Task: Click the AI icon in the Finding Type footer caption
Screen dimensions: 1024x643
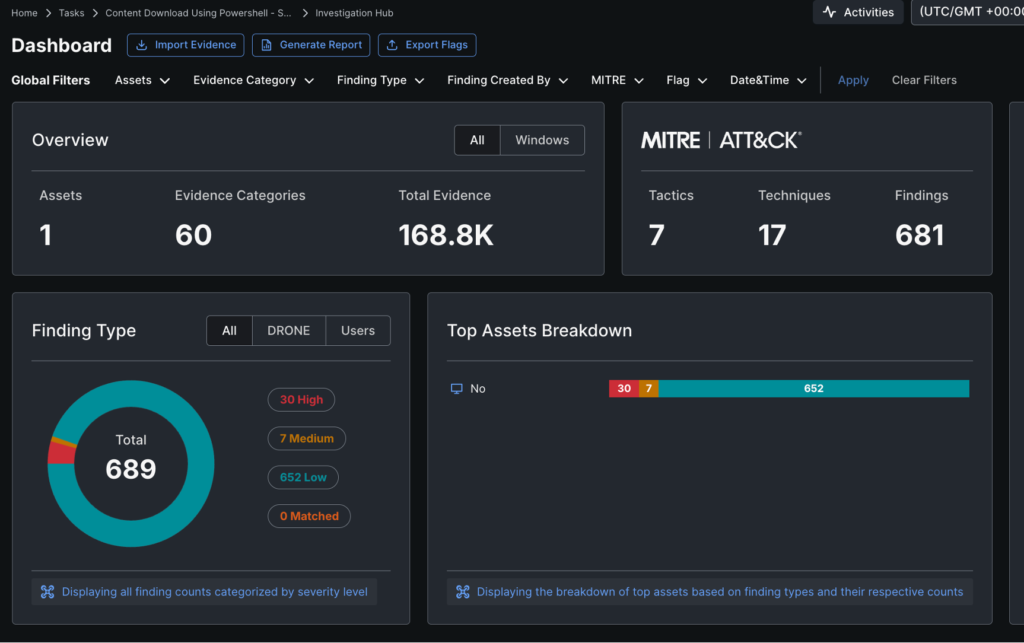Action: (x=47, y=591)
